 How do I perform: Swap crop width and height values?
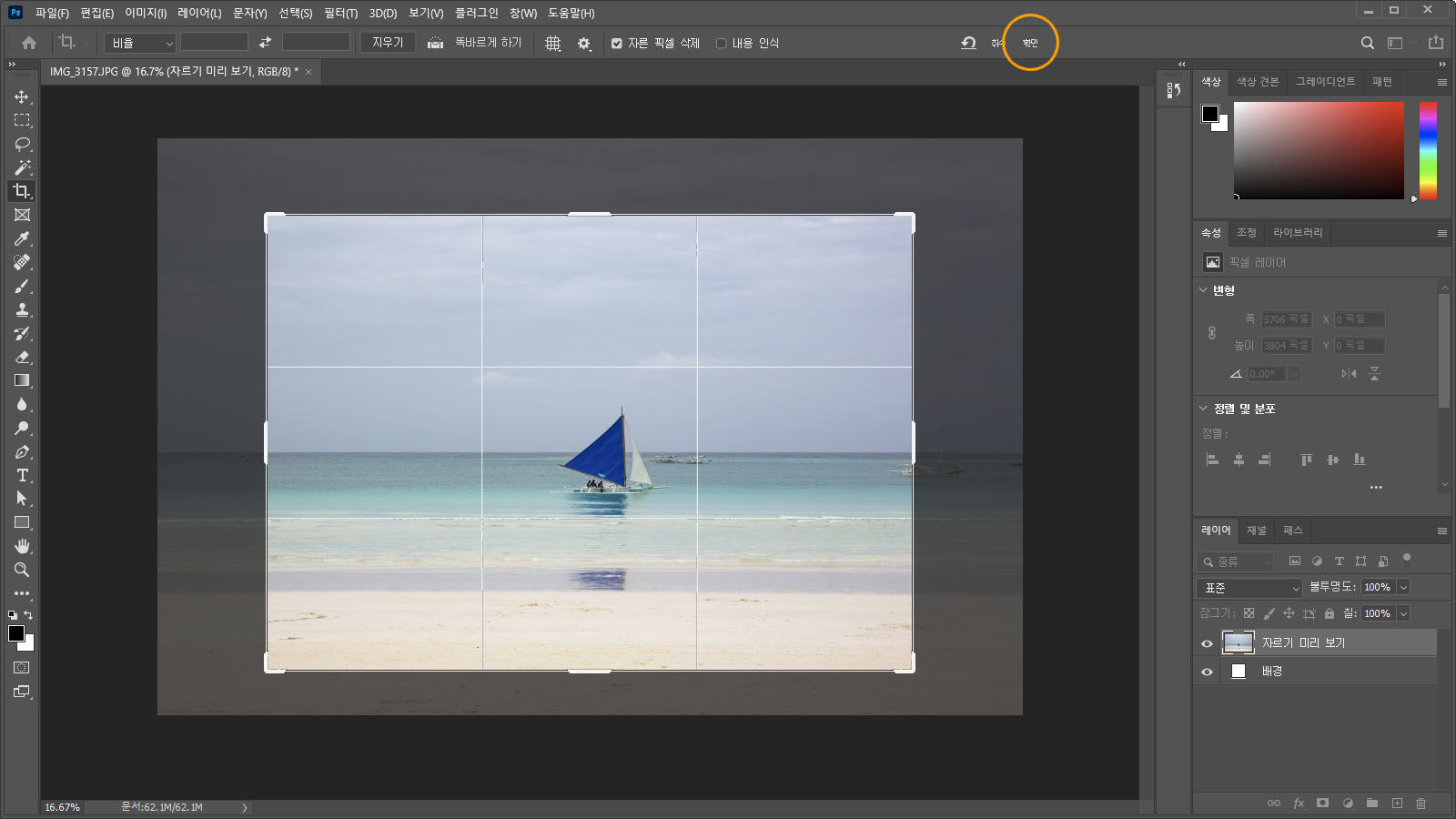[x=265, y=43]
